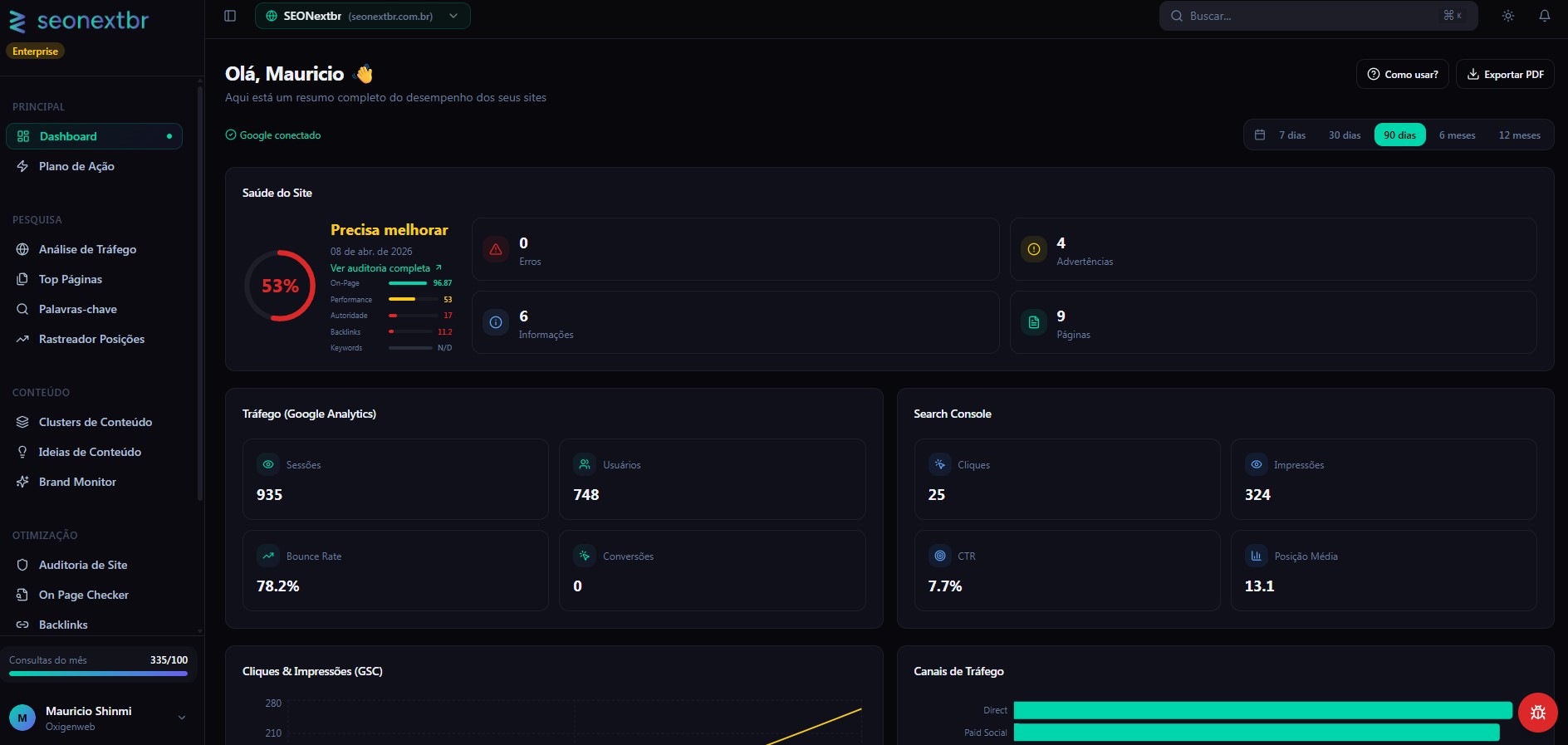Select the 7 dias period
This screenshot has height=745, width=1568.
click(1292, 135)
